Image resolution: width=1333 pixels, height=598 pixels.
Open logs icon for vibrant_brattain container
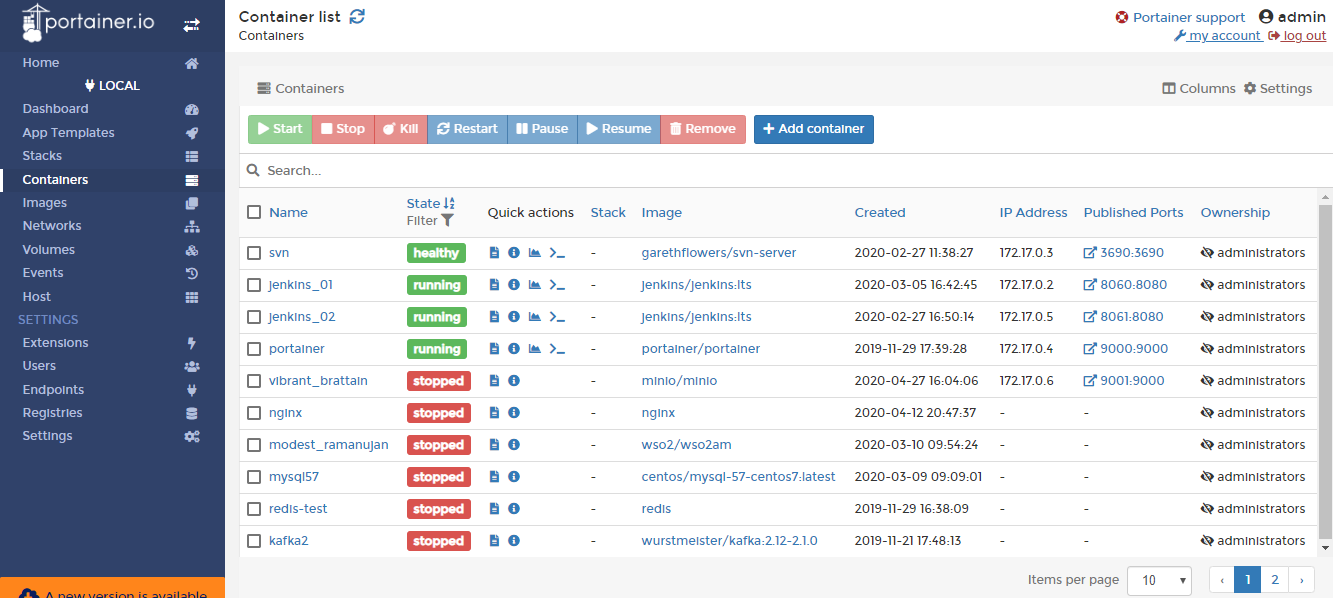click(494, 381)
